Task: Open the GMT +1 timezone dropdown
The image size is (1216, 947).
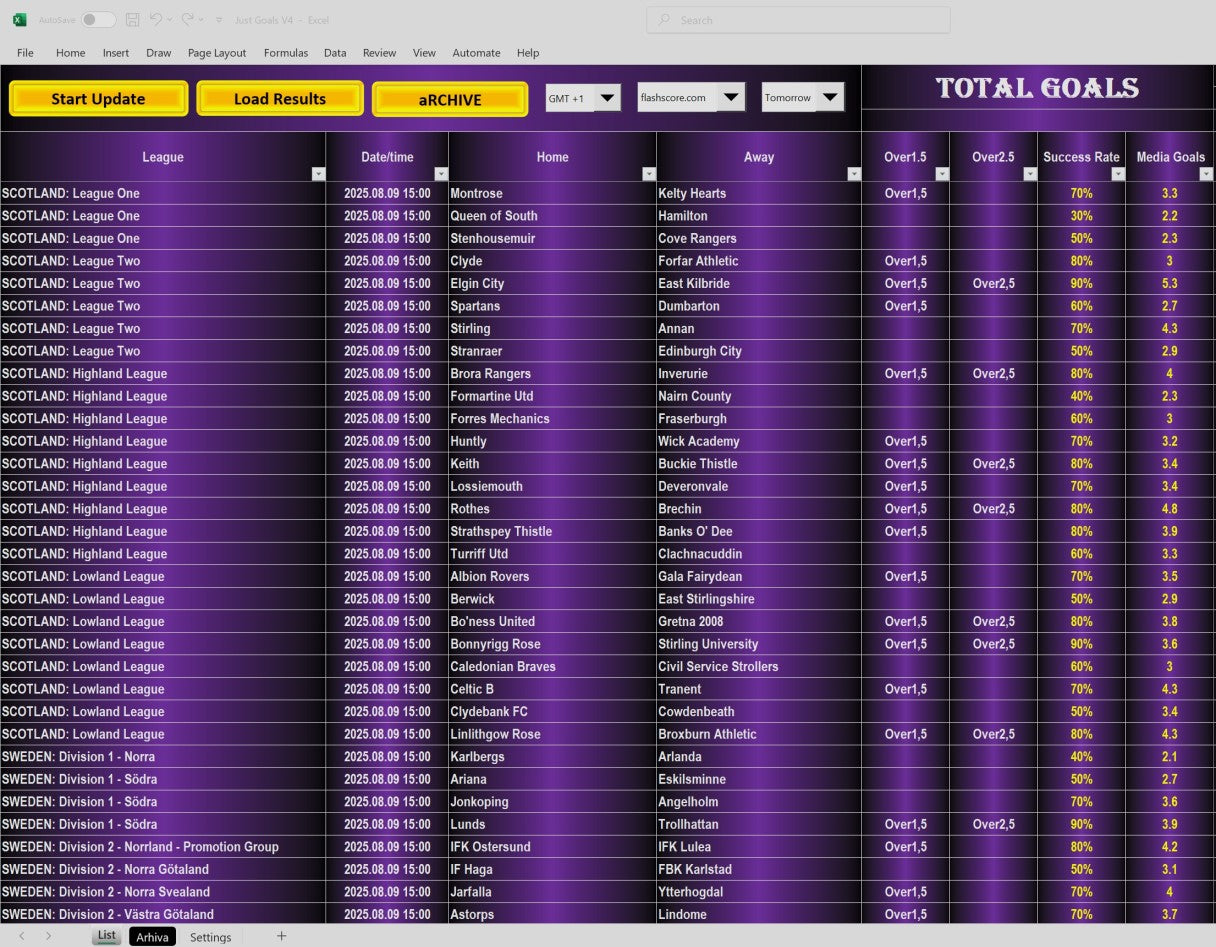Action: (606, 97)
